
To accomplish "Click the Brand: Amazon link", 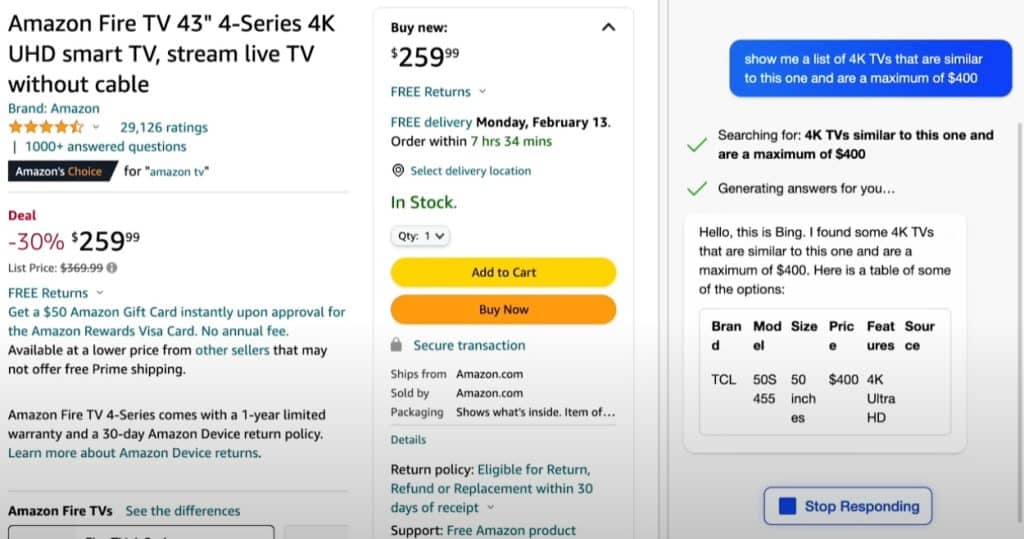I will tap(54, 108).
